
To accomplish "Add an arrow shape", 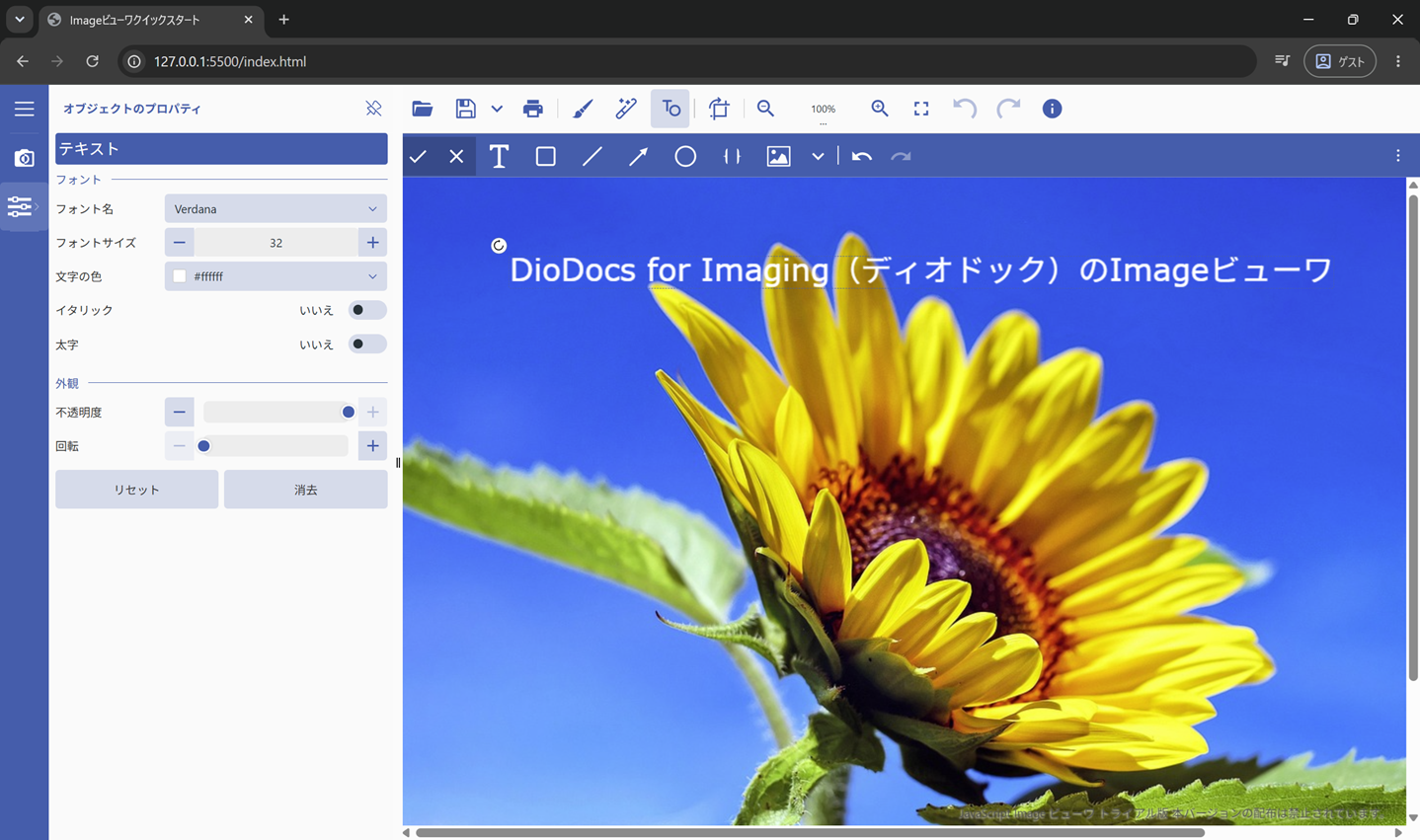I will [x=638, y=156].
